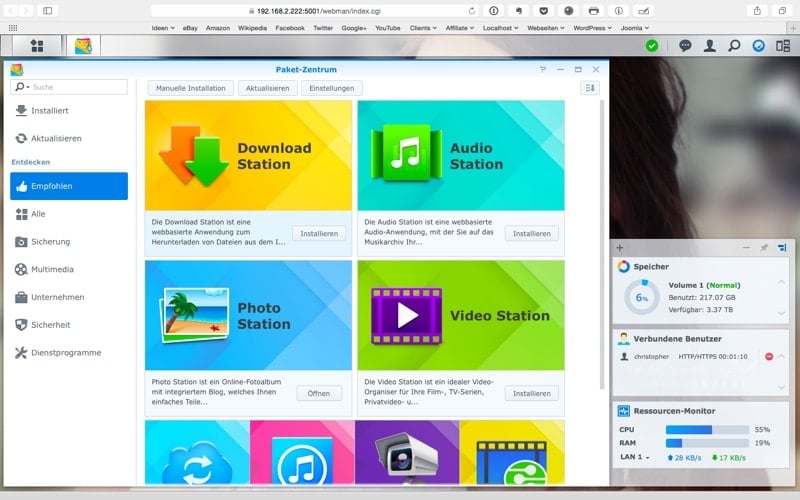800x500 pixels.
Task: Open Photo Station with Öffnen button
Action: tap(319, 393)
